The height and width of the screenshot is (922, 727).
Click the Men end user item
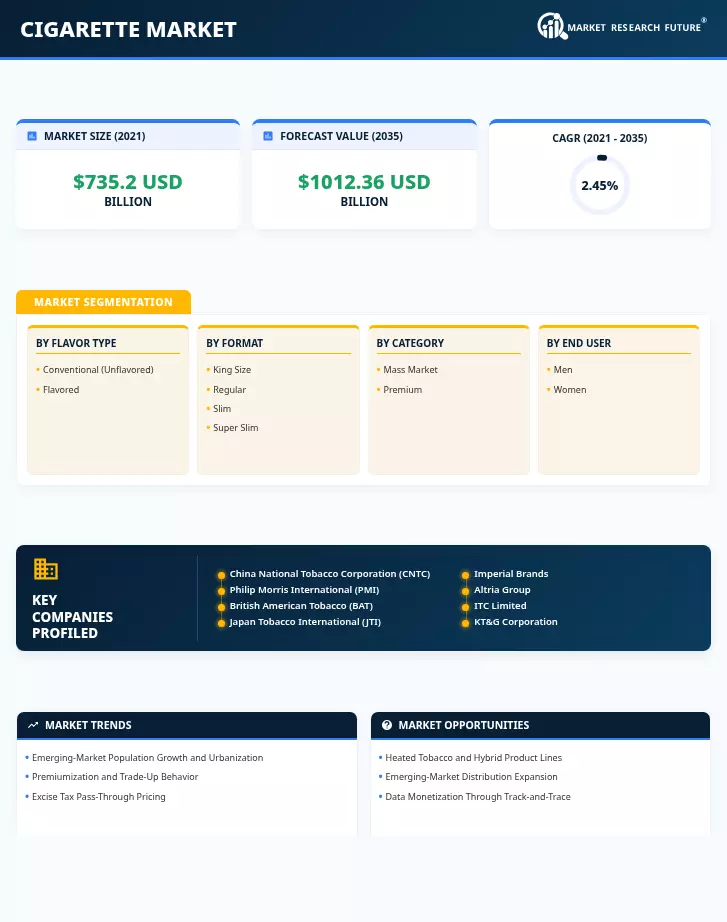click(x=563, y=370)
